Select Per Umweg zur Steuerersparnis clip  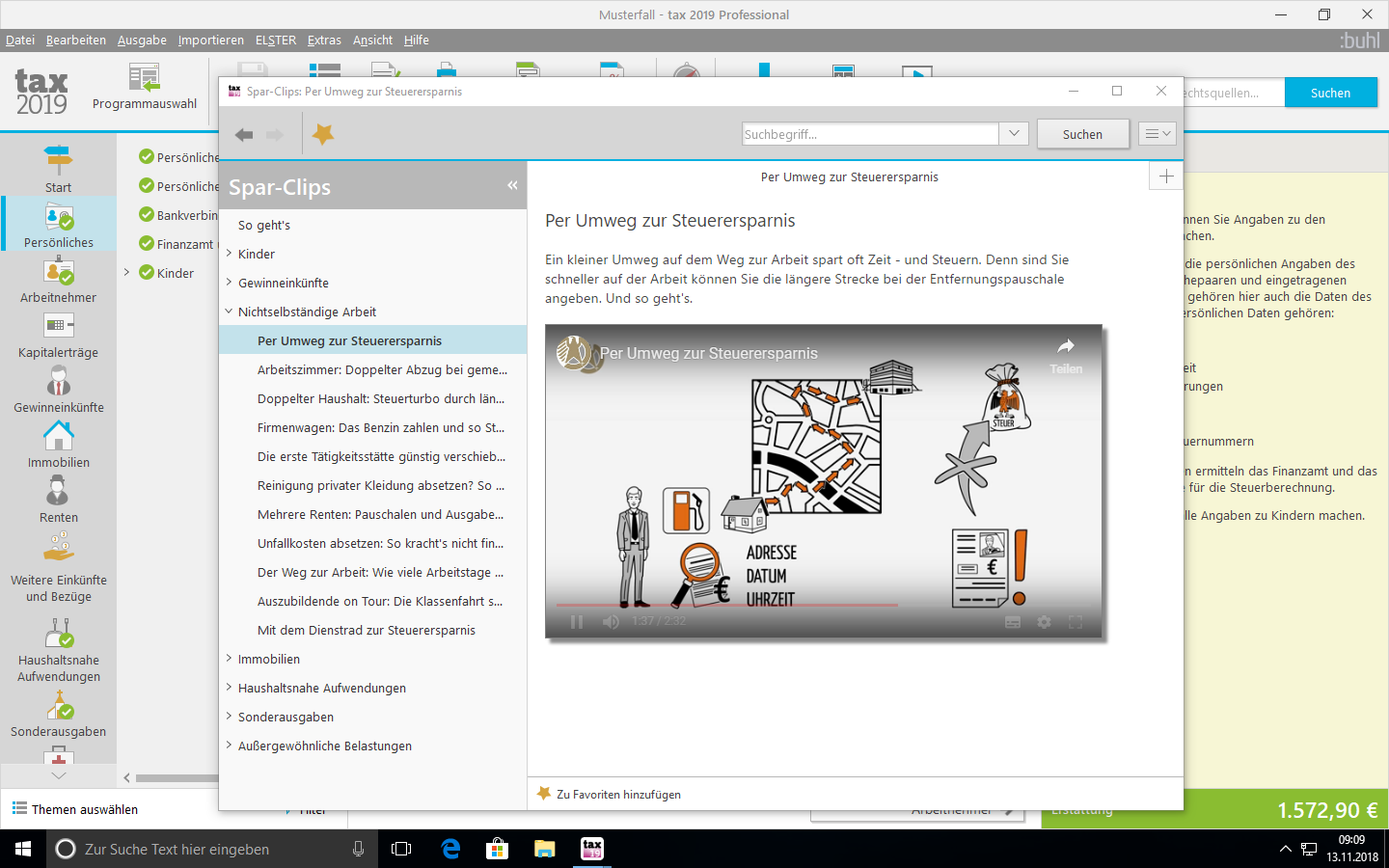pos(373,340)
